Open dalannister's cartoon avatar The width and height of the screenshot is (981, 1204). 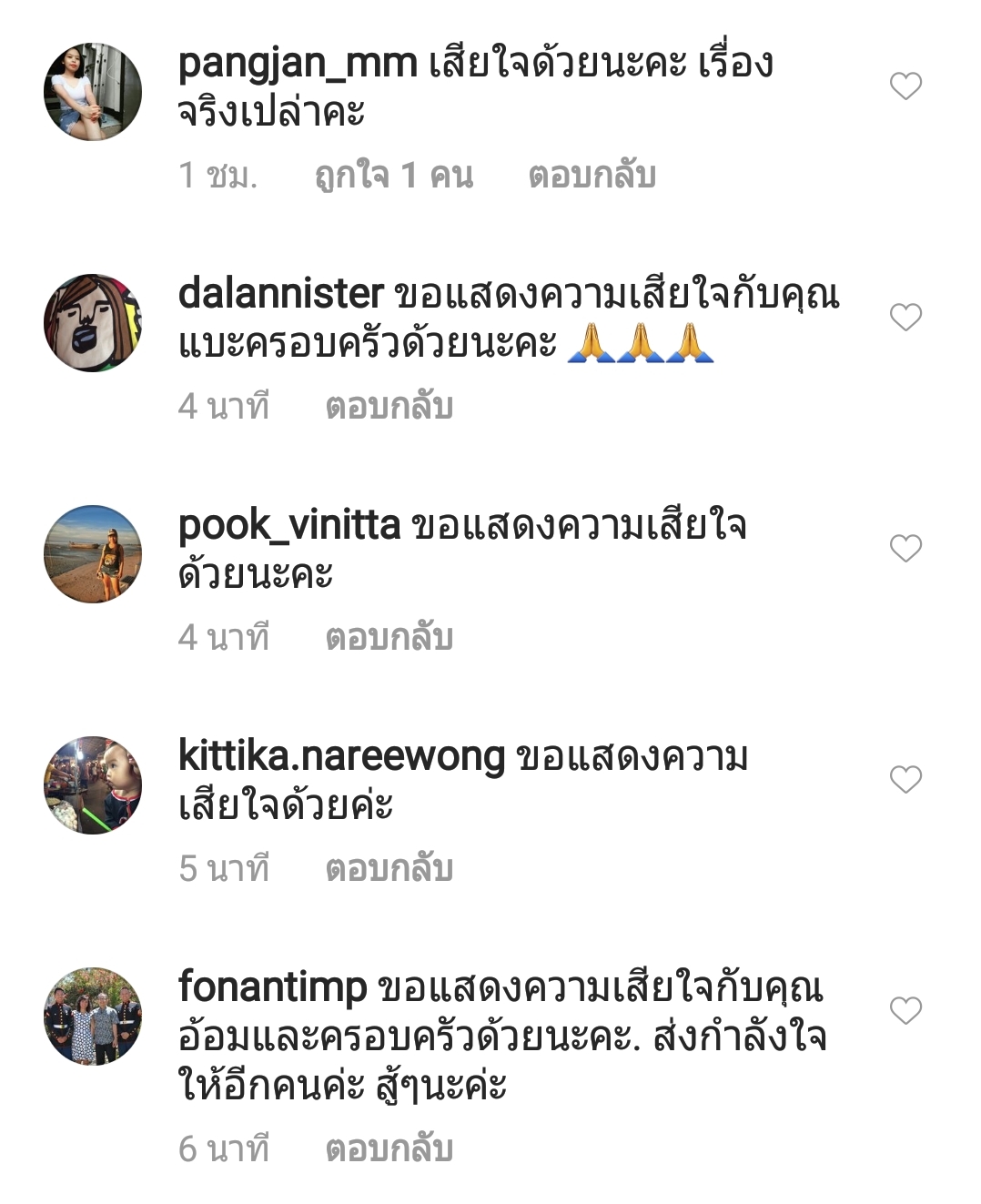point(93,323)
